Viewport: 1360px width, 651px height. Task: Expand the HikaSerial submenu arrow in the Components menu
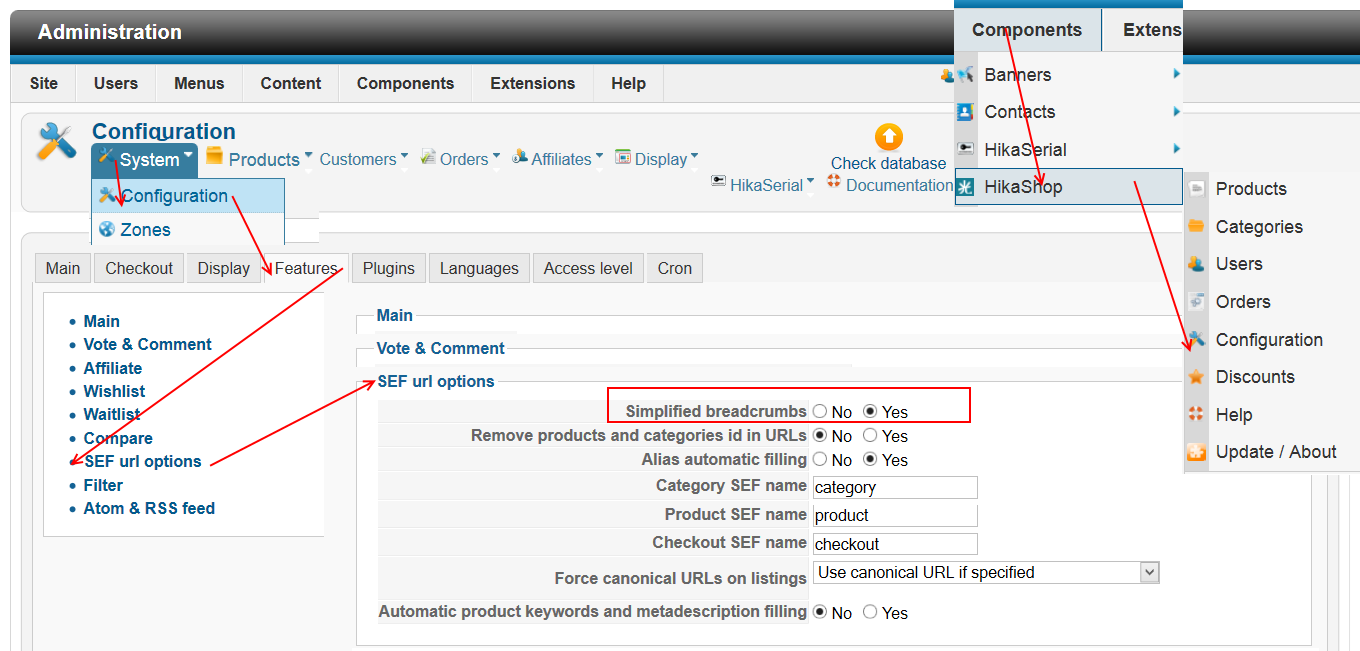tap(1176, 149)
